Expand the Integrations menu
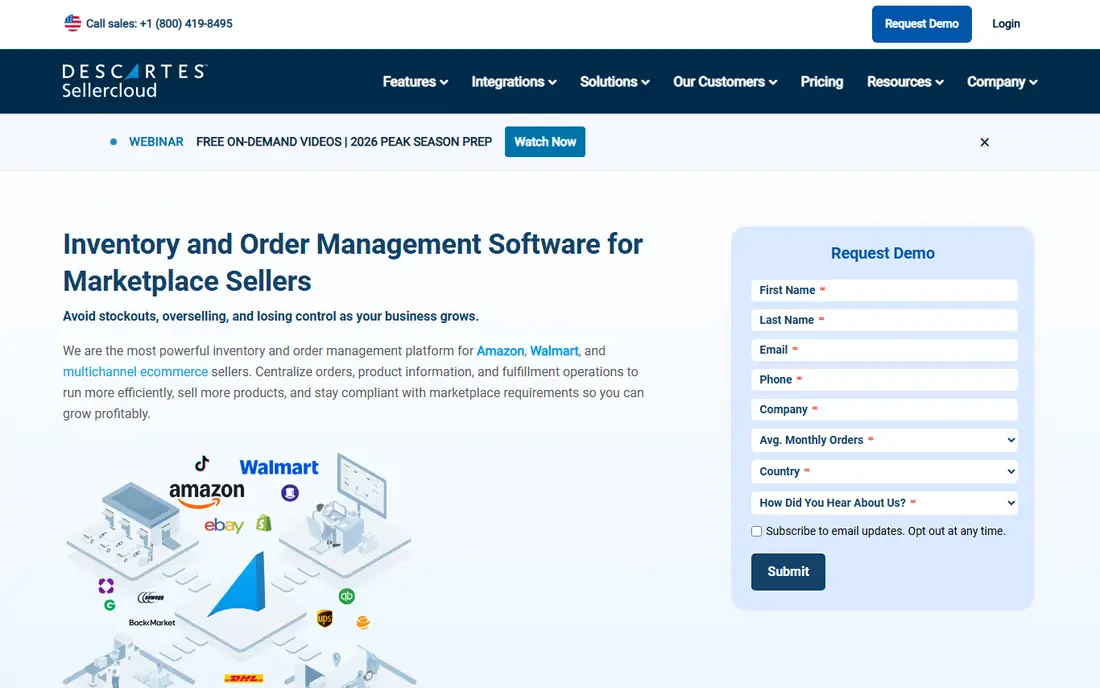Screen dimensions: 1100x688 [x=514, y=82]
